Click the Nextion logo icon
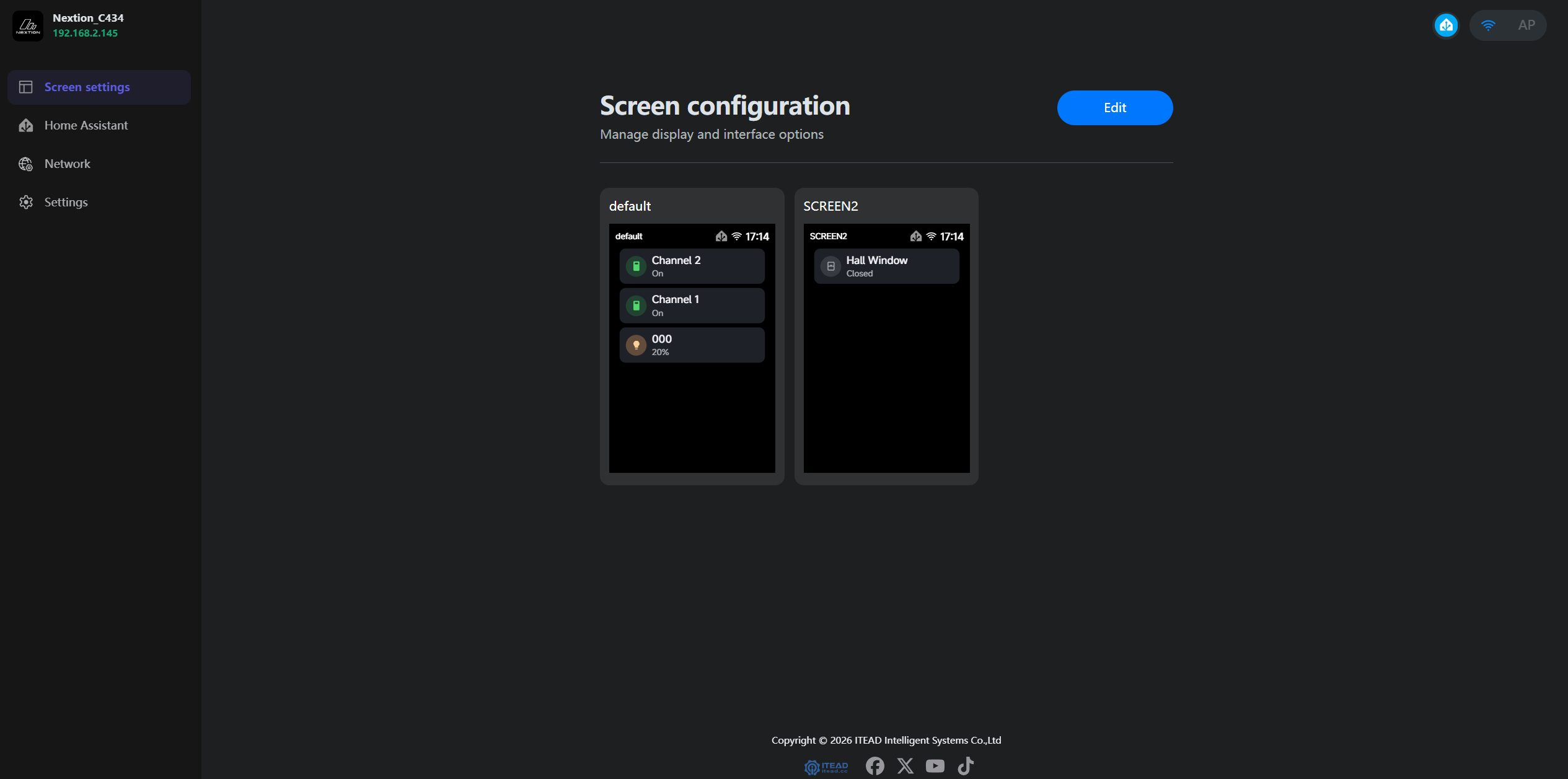1568x779 pixels. click(x=28, y=25)
